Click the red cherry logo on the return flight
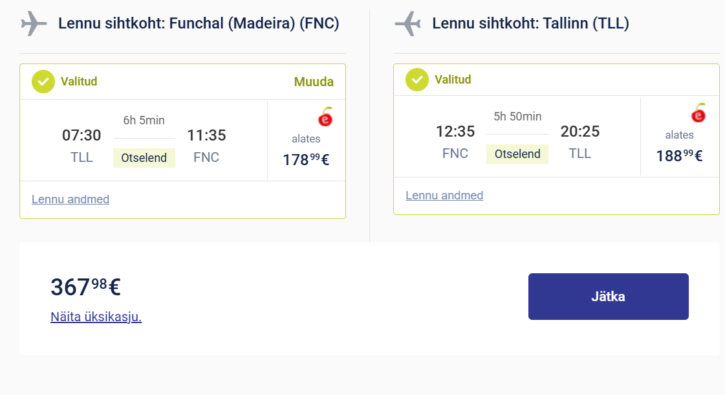 click(699, 113)
